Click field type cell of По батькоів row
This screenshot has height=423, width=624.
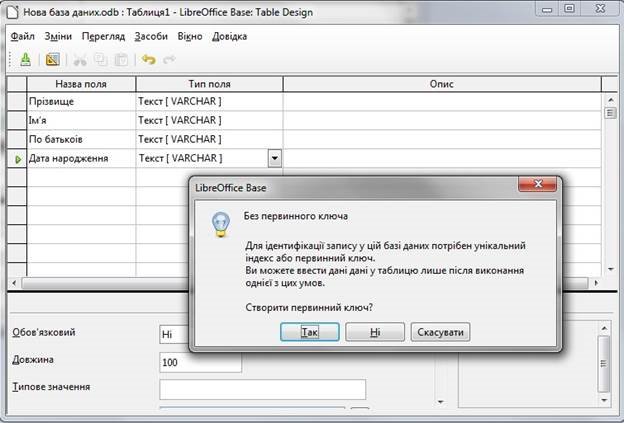click(x=209, y=139)
